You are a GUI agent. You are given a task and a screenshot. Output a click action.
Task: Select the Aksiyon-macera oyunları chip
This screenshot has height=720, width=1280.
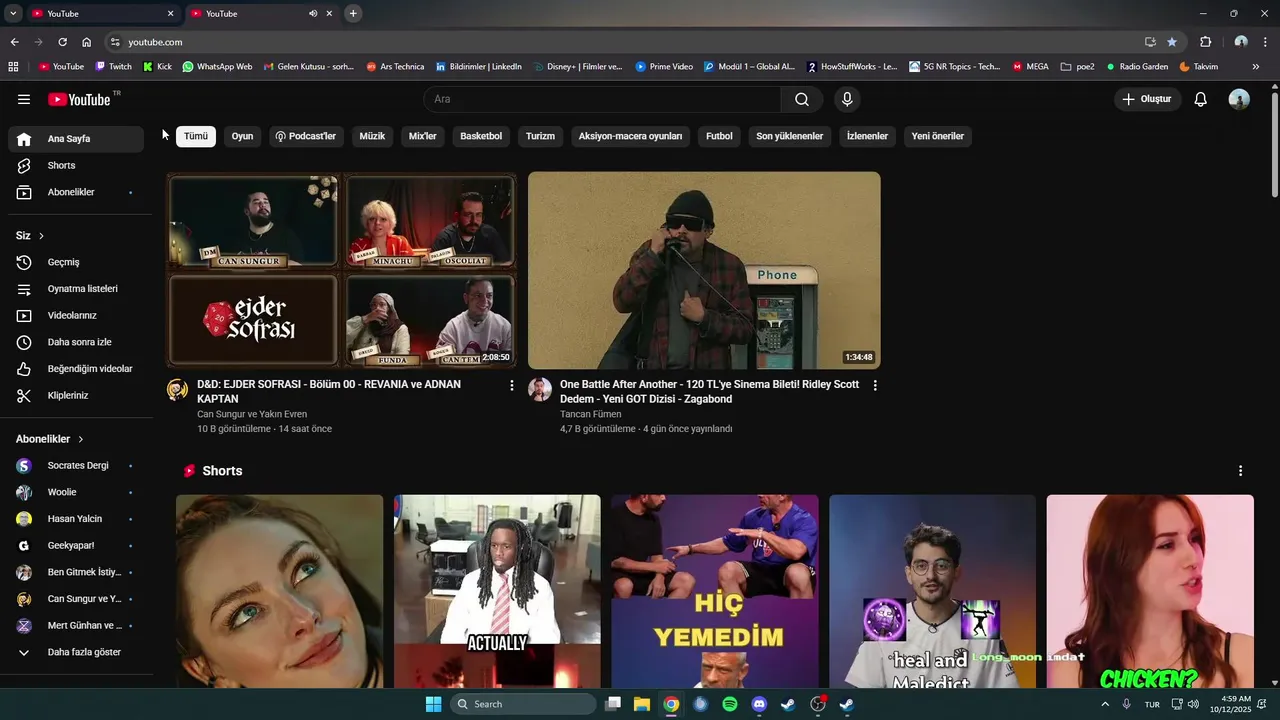(630, 136)
